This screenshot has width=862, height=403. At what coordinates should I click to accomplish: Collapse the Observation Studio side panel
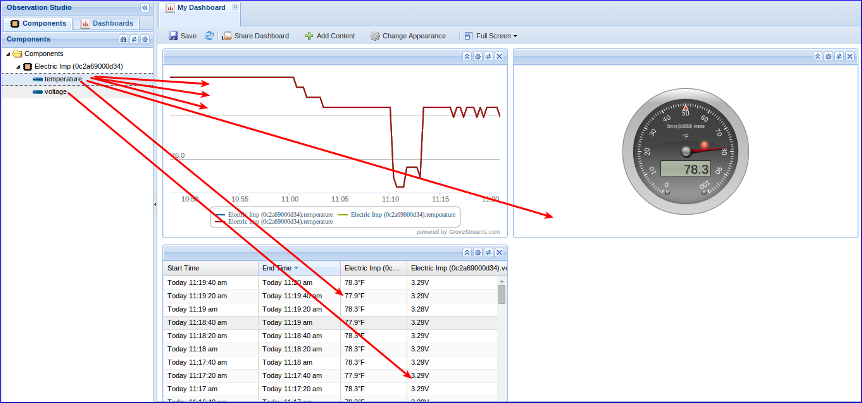click(145, 7)
